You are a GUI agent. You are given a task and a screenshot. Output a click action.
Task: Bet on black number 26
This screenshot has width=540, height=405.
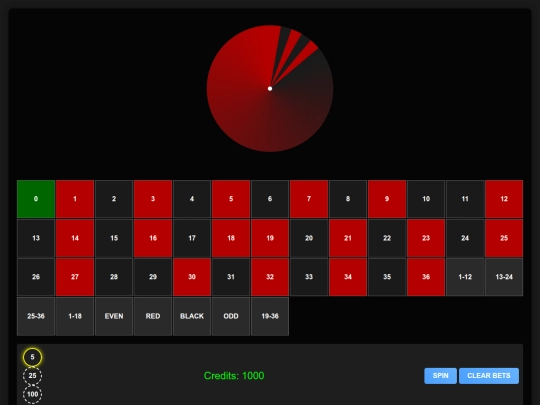36,277
